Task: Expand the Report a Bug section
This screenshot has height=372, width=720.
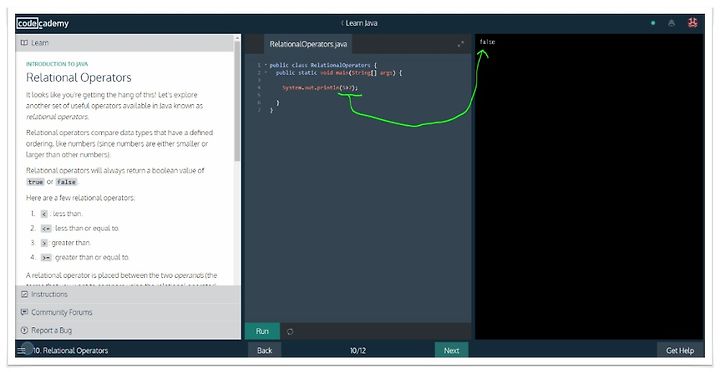Action: [x=128, y=330]
